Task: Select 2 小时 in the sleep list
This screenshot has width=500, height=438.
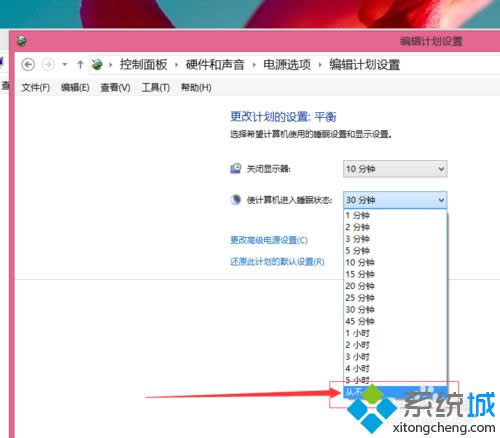Action: [395, 345]
